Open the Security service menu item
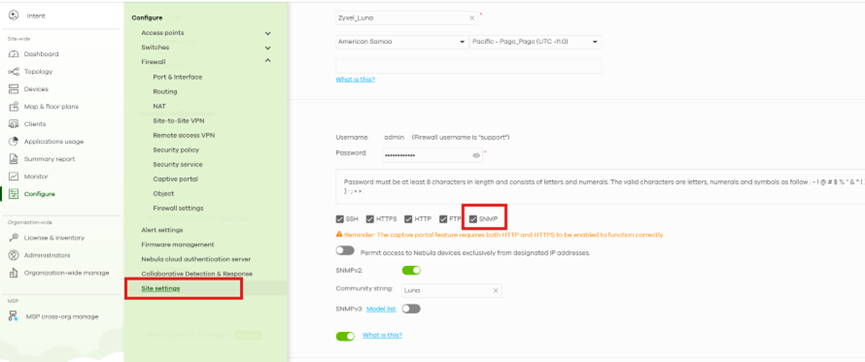 point(178,164)
